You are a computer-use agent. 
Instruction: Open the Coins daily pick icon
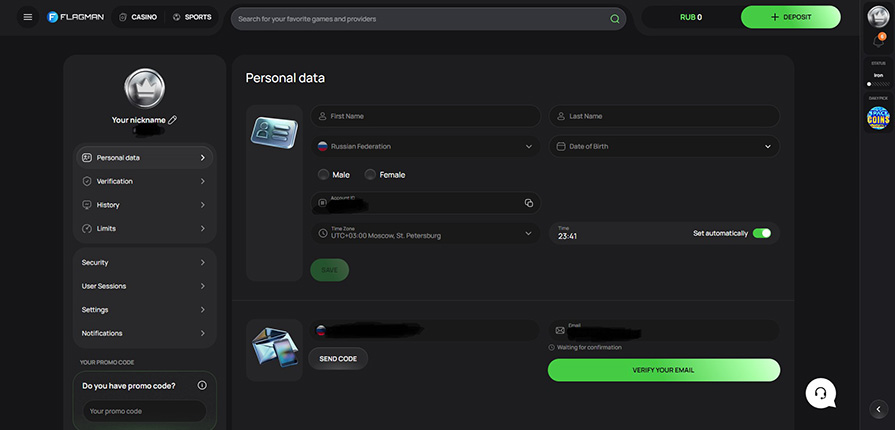point(878,118)
